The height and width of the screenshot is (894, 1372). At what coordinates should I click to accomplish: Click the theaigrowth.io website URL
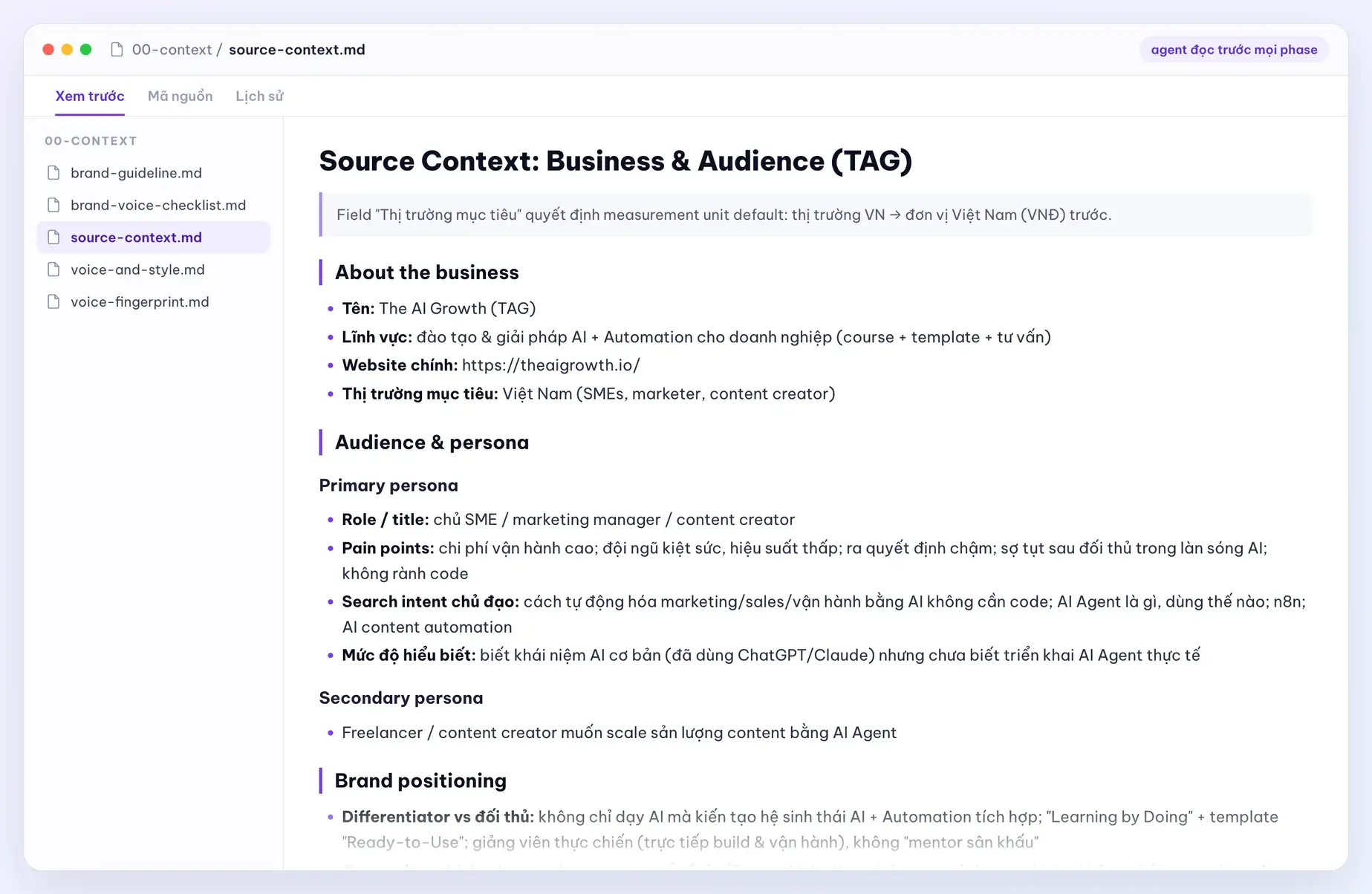pos(550,365)
